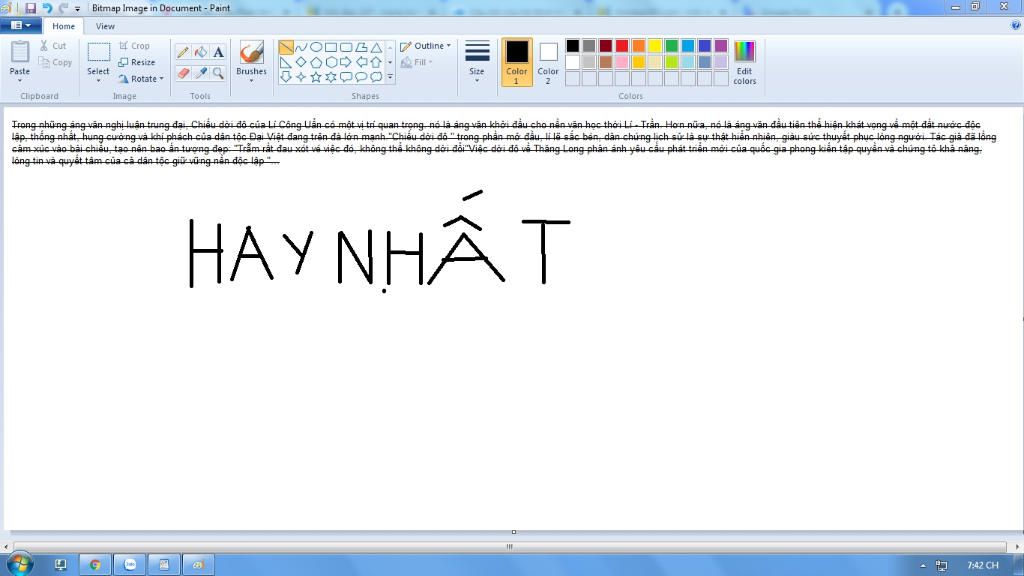The height and width of the screenshot is (576, 1024).
Task: Click the horizontal scrollbar track
Action: click(x=509, y=547)
